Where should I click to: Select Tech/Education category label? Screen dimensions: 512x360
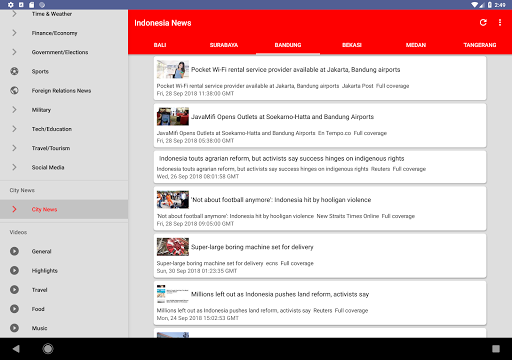[x=52, y=129]
